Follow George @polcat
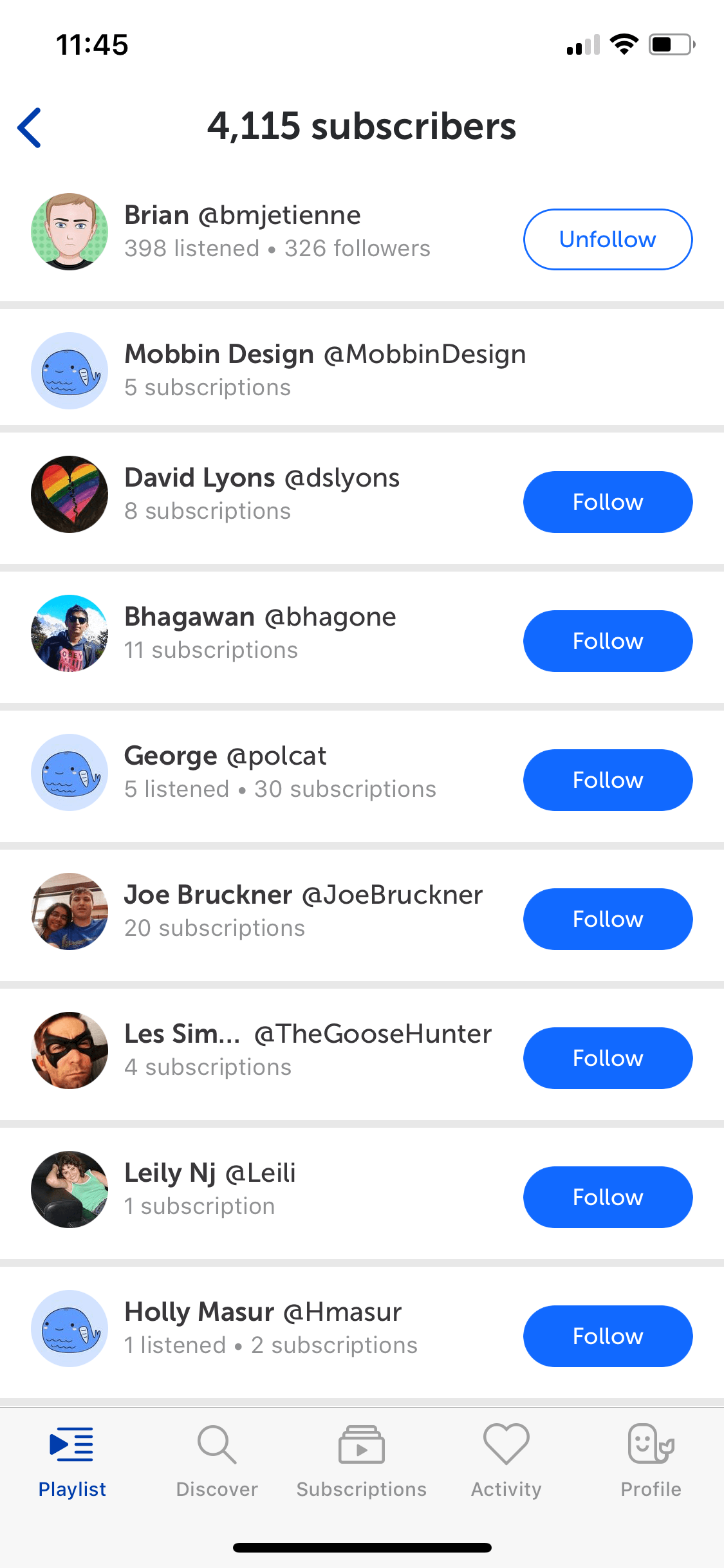Image resolution: width=724 pixels, height=1568 pixels. (x=608, y=780)
